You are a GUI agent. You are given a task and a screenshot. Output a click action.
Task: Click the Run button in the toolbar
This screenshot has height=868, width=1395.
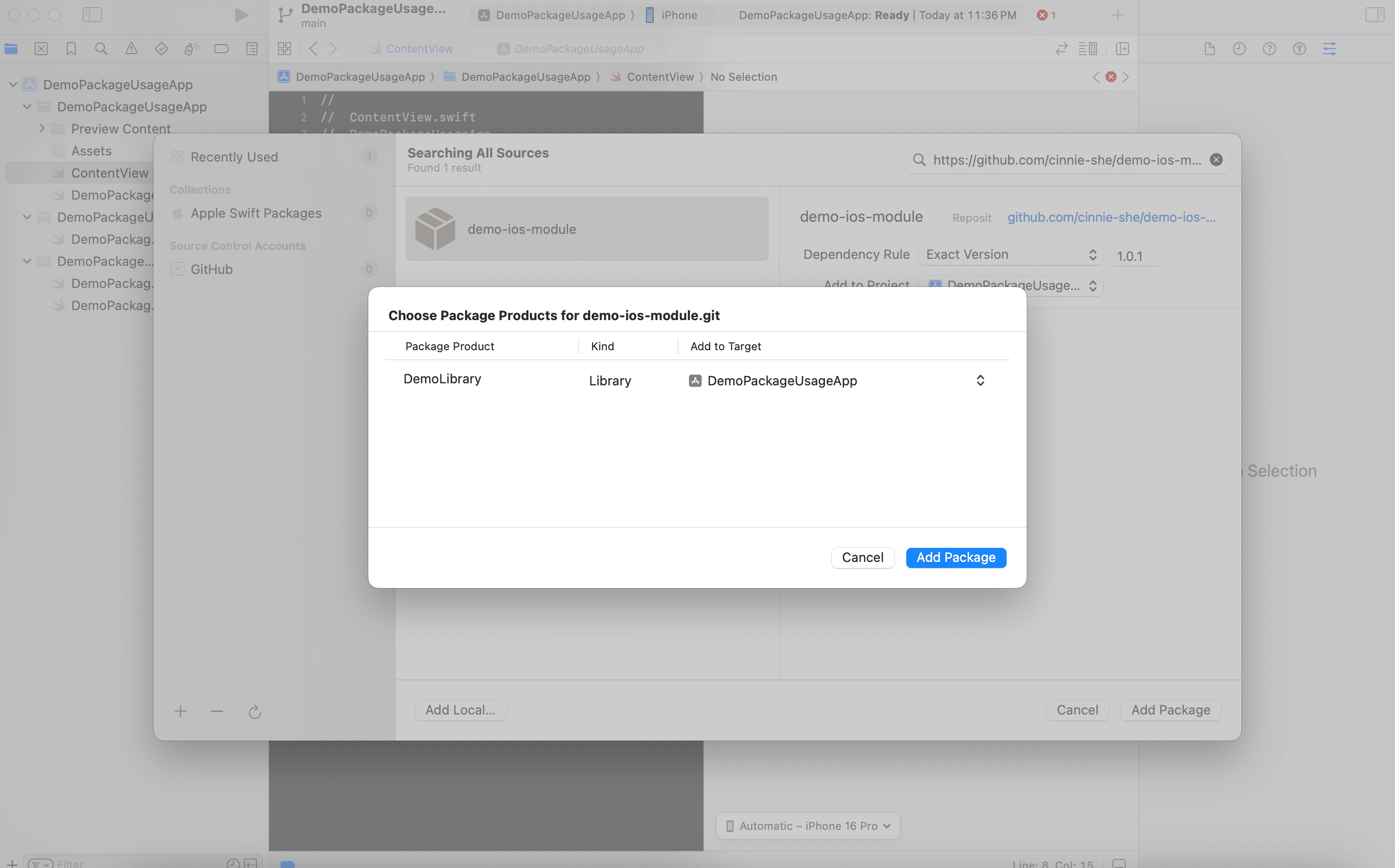241,15
